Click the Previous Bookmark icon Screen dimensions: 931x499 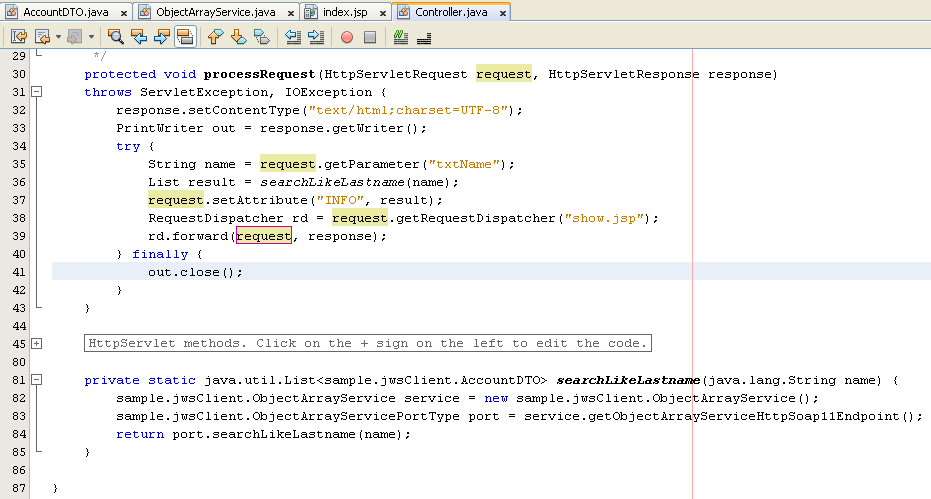point(215,37)
